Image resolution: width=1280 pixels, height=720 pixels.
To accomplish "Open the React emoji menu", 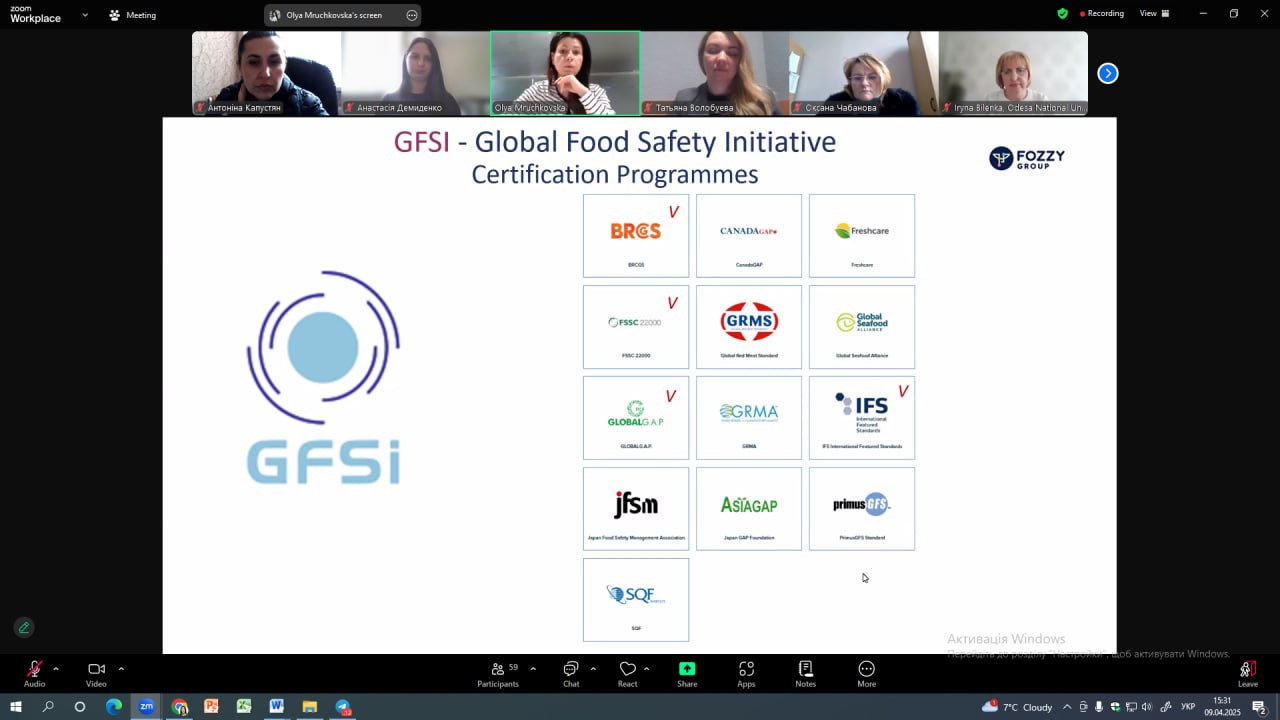I will tap(627, 674).
